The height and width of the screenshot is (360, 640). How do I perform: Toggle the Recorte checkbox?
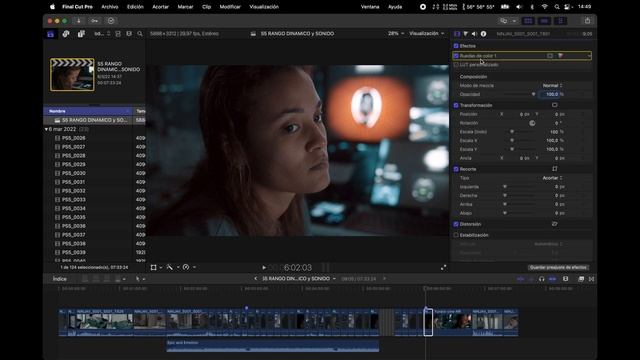click(456, 169)
